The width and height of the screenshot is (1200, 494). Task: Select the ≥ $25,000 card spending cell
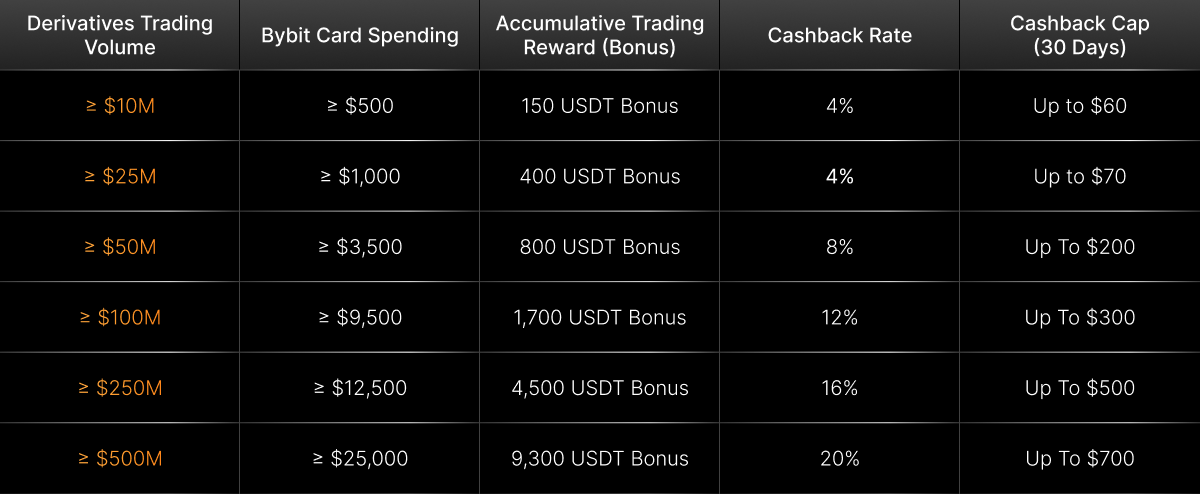coord(360,459)
